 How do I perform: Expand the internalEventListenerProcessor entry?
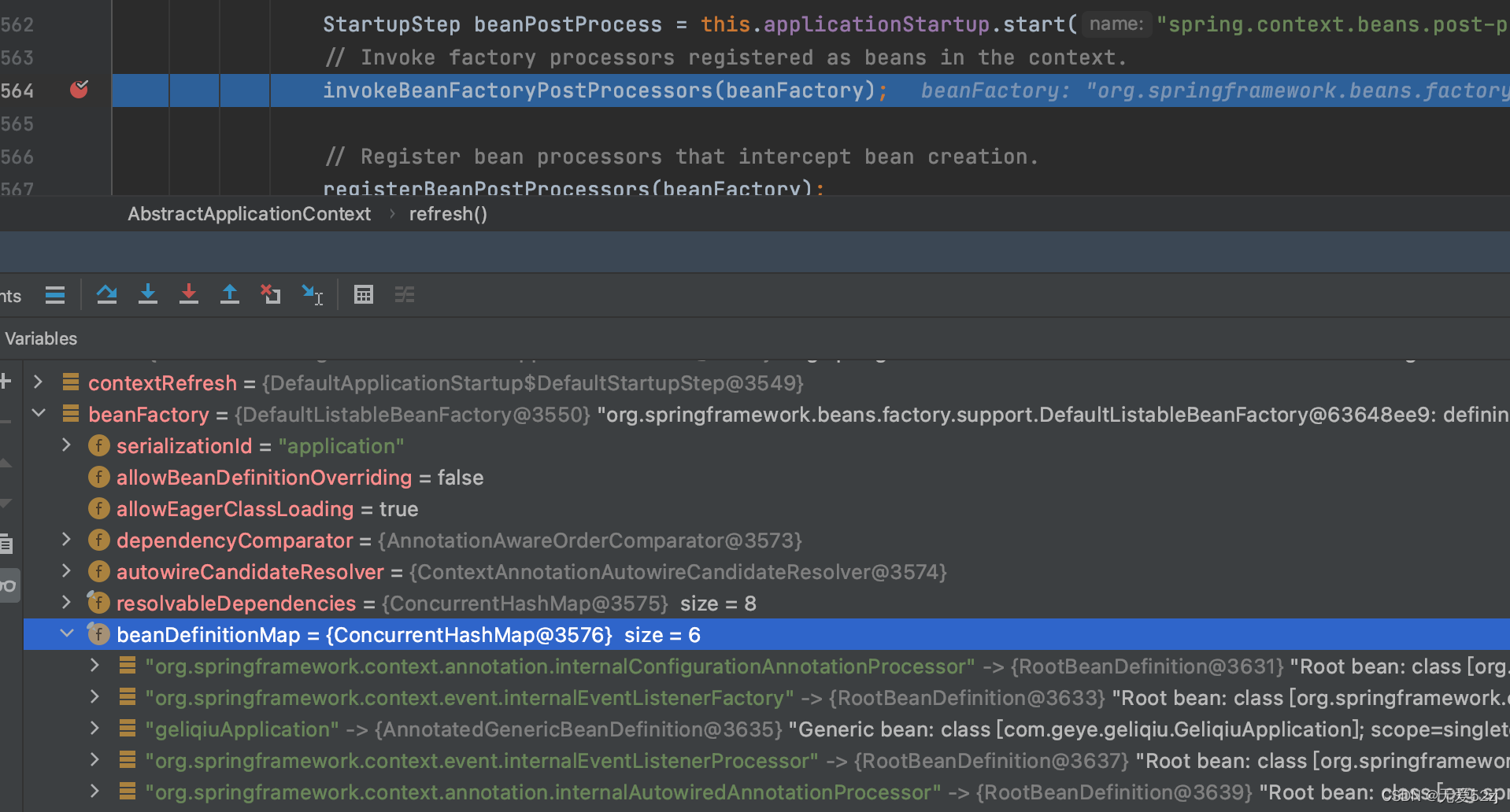[95, 760]
